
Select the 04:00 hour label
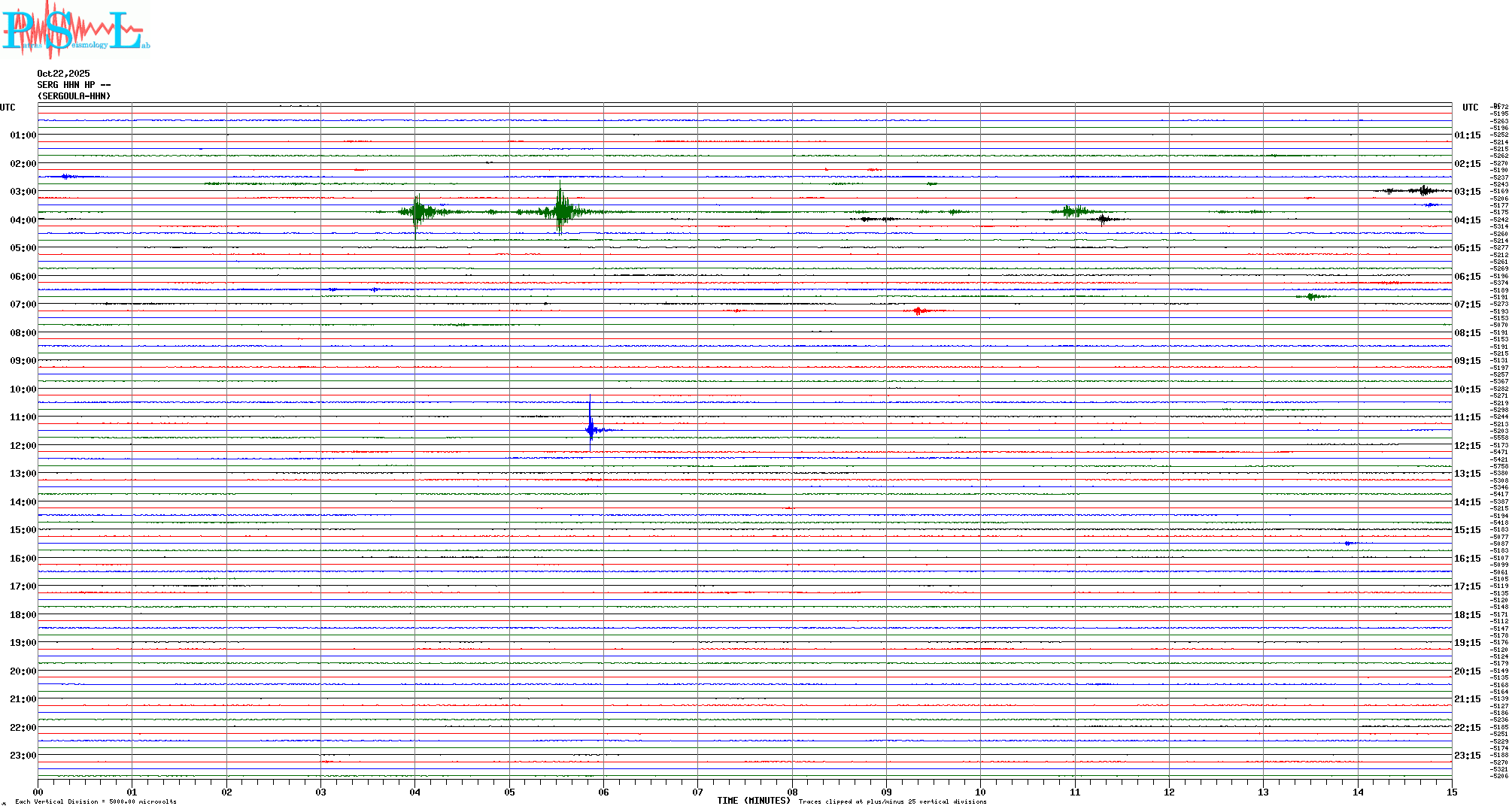tap(23, 220)
